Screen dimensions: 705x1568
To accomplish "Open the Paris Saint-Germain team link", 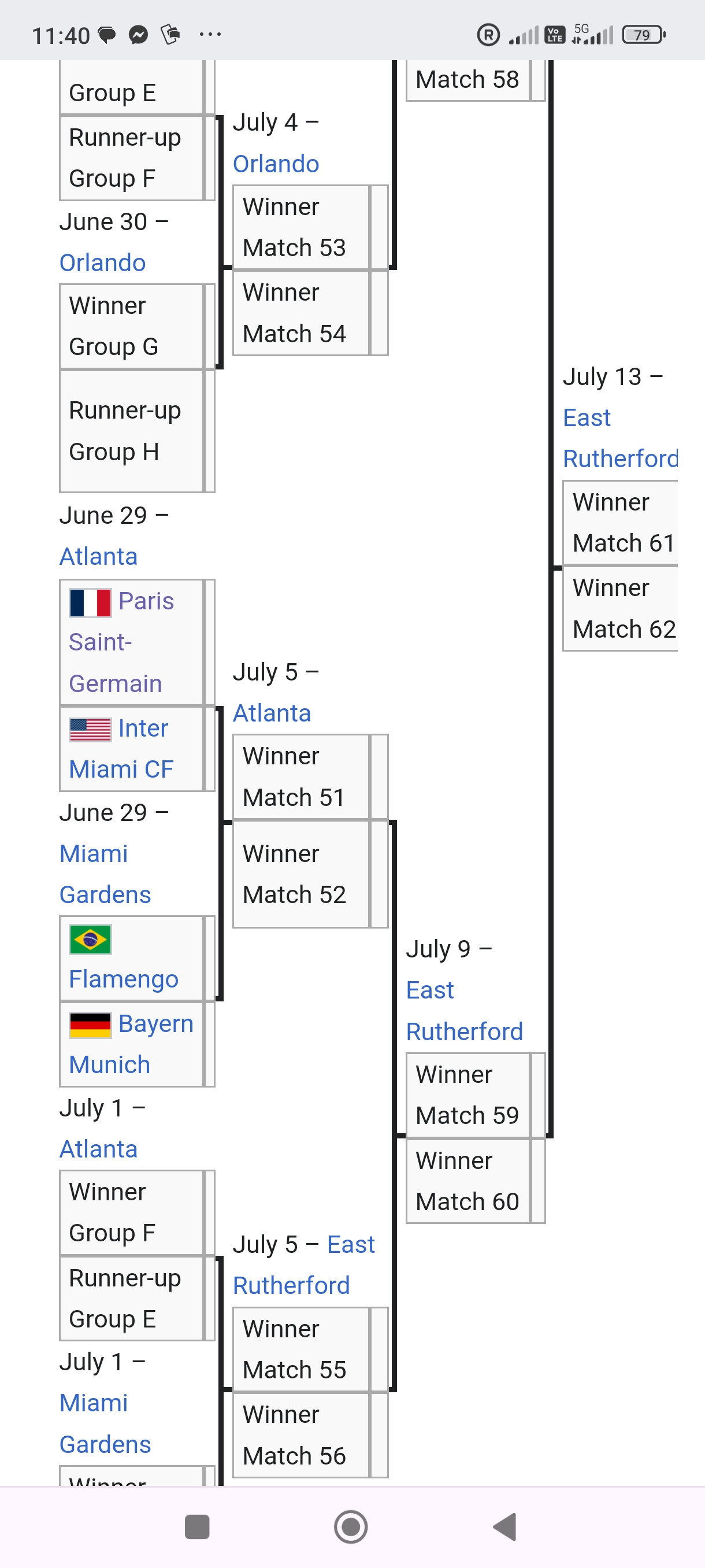I will tap(122, 642).
